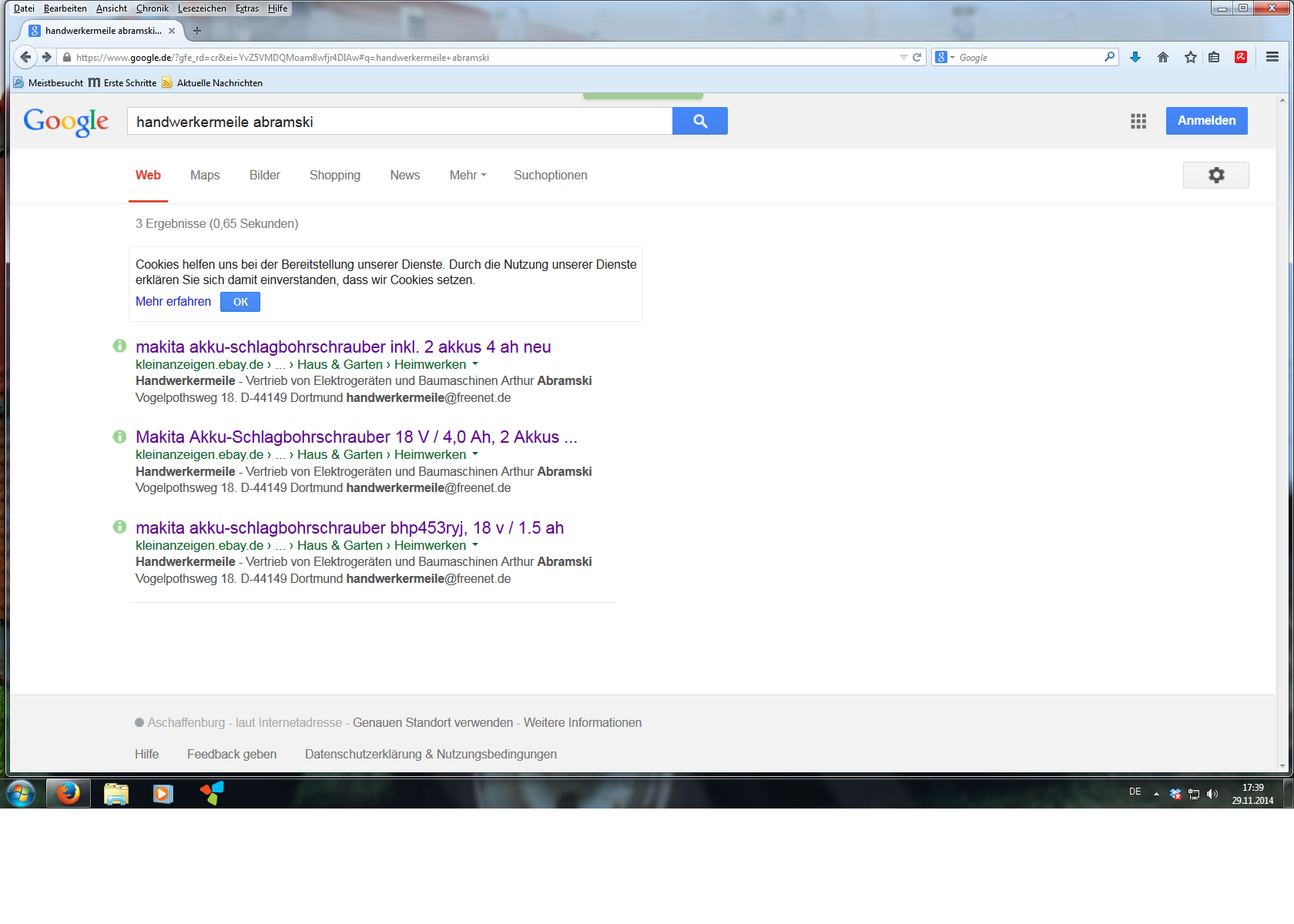Image resolution: width=1294 pixels, height=924 pixels.
Task: Show hidden tray icons arrow
Action: [1156, 794]
